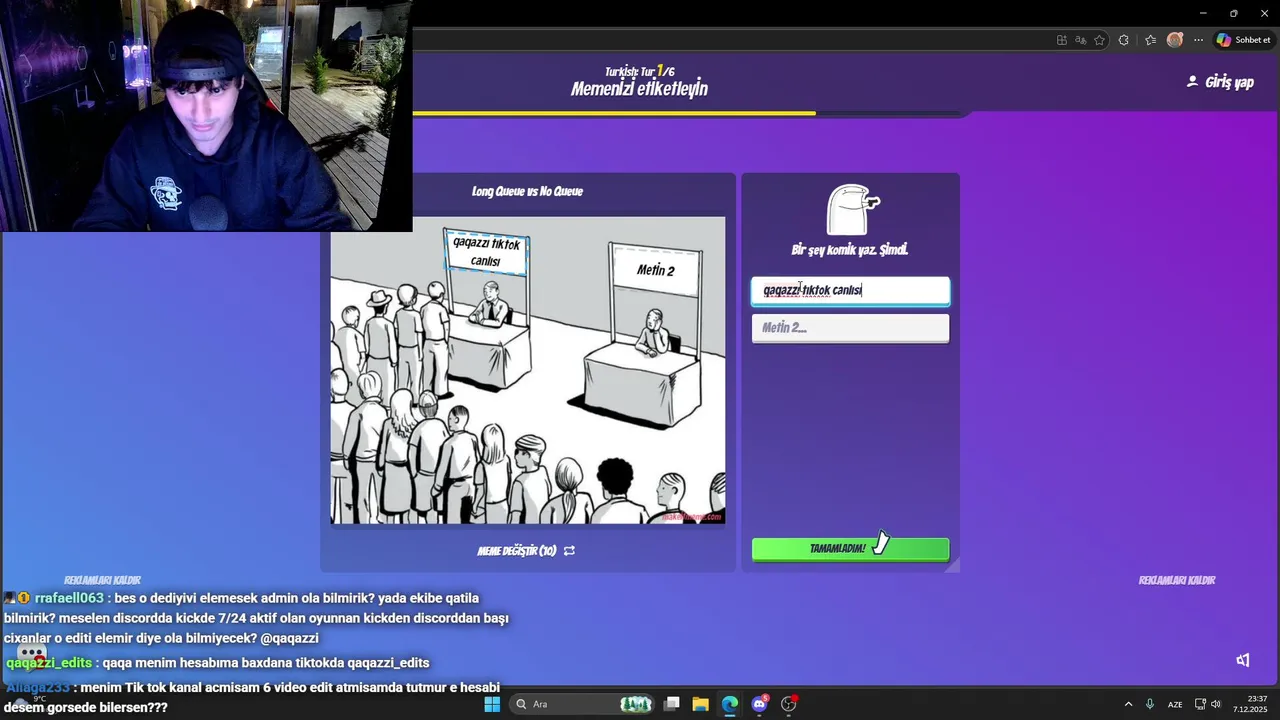Image resolution: width=1280 pixels, height=720 pixels.
Task: Toggle the game sound speaker icon
Action: (x=1243, y=660)
